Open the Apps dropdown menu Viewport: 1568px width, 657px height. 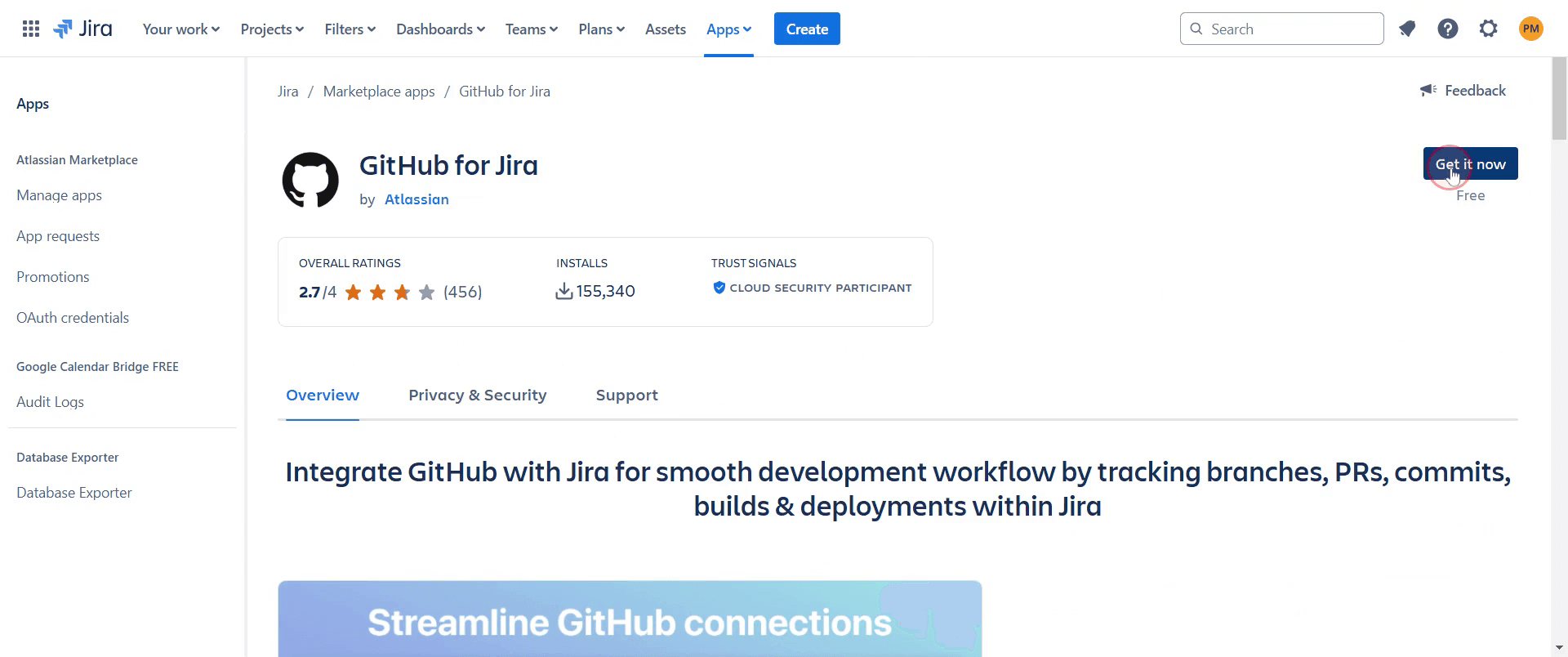(729, 29)
